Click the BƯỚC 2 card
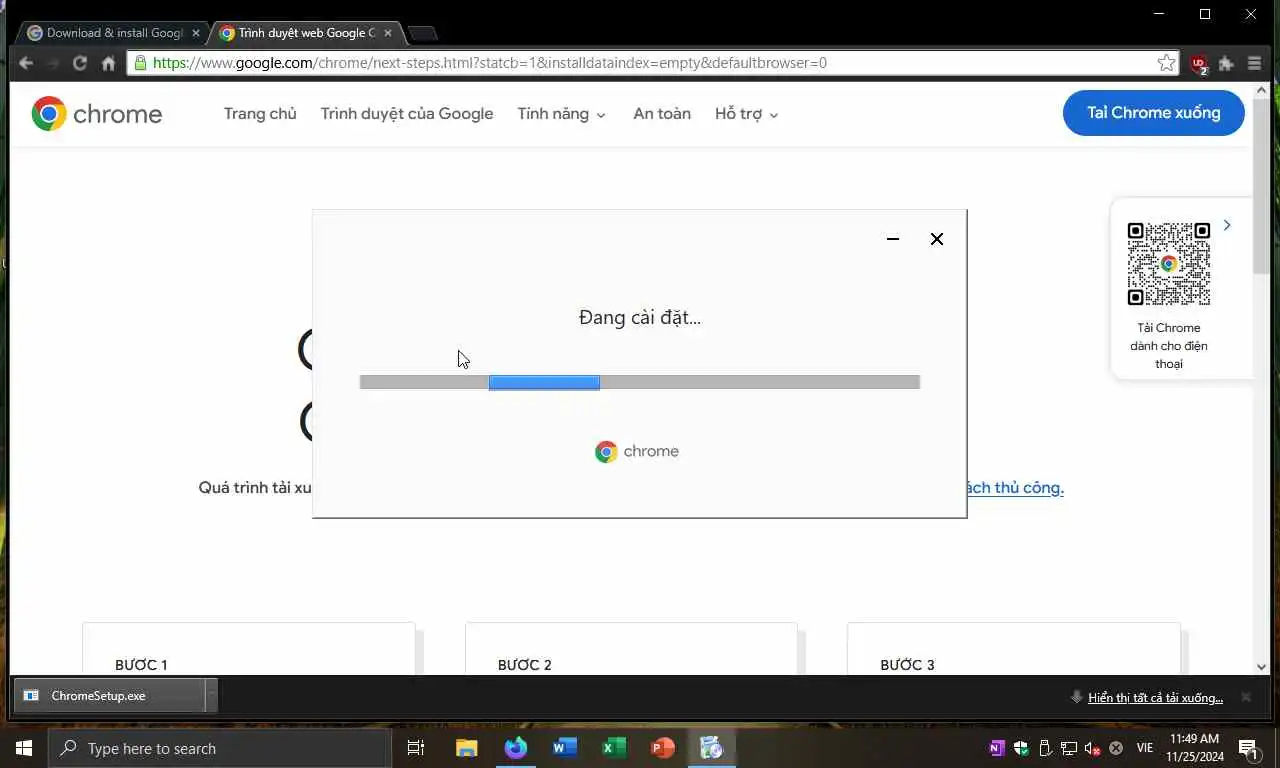 click(x=631, y=649)
